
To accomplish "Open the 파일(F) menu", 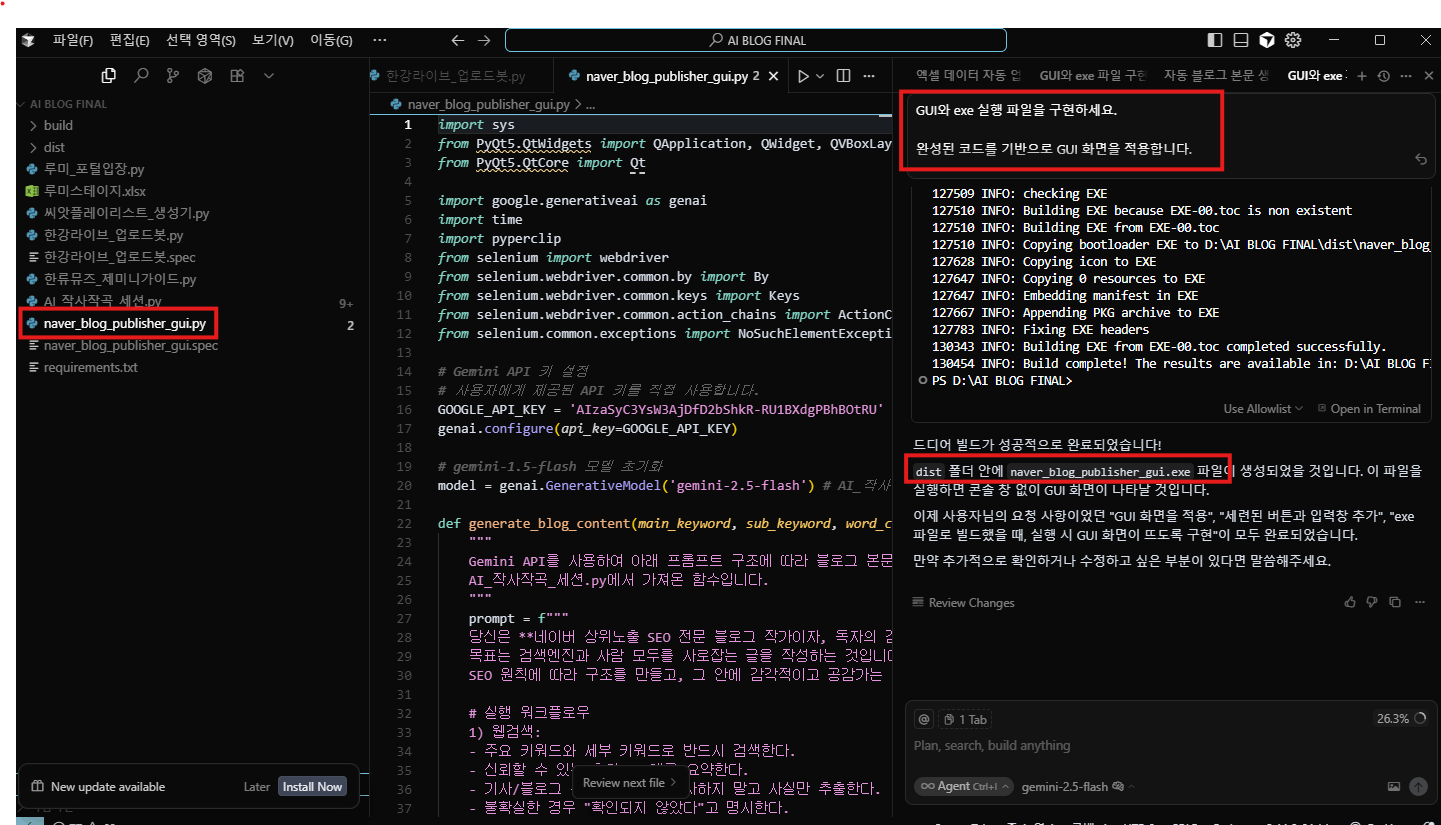I will [x=73, y=41].
